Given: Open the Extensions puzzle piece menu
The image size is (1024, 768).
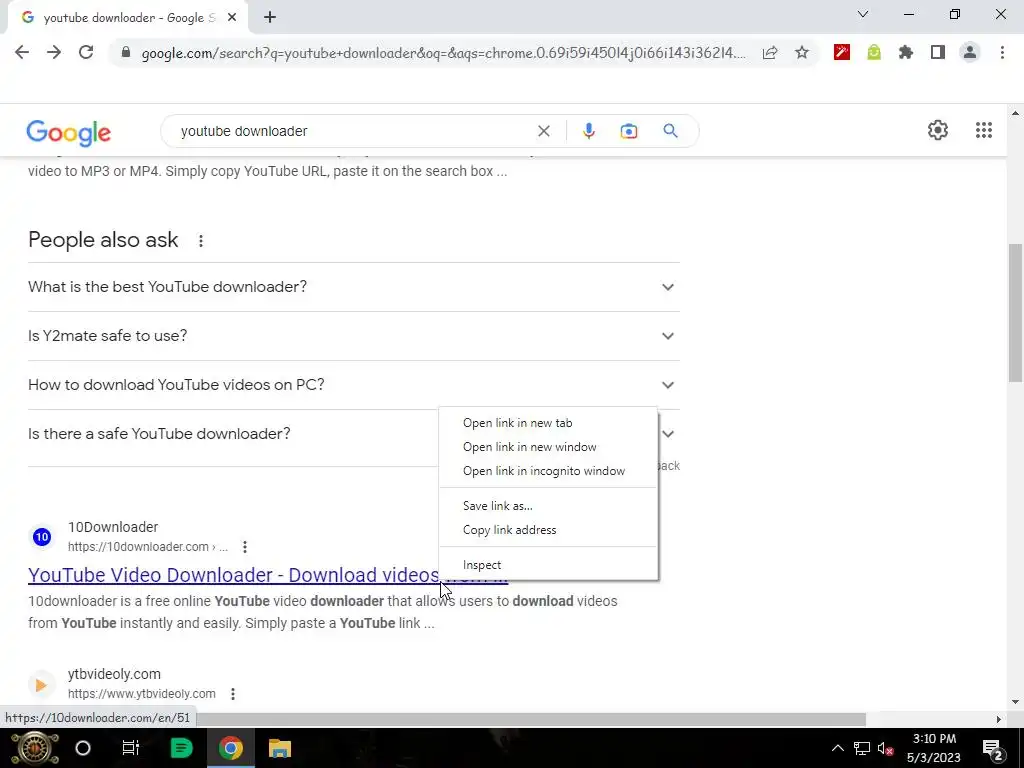Looking at the screenshot, I should [906, 52].
